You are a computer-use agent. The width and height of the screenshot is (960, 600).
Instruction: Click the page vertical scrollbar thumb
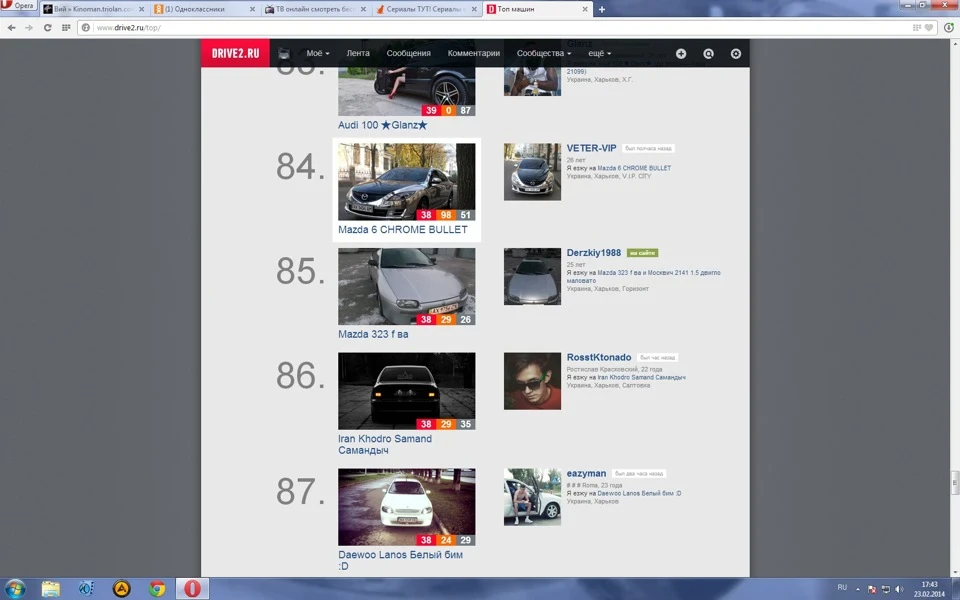[x=954, y=484]
